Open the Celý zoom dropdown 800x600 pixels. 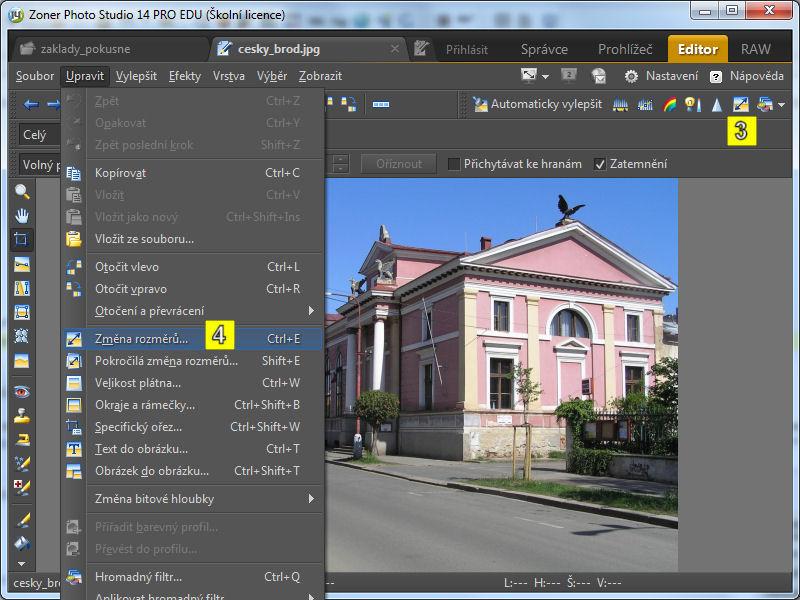pyautogui.click(x=40, y=135)
